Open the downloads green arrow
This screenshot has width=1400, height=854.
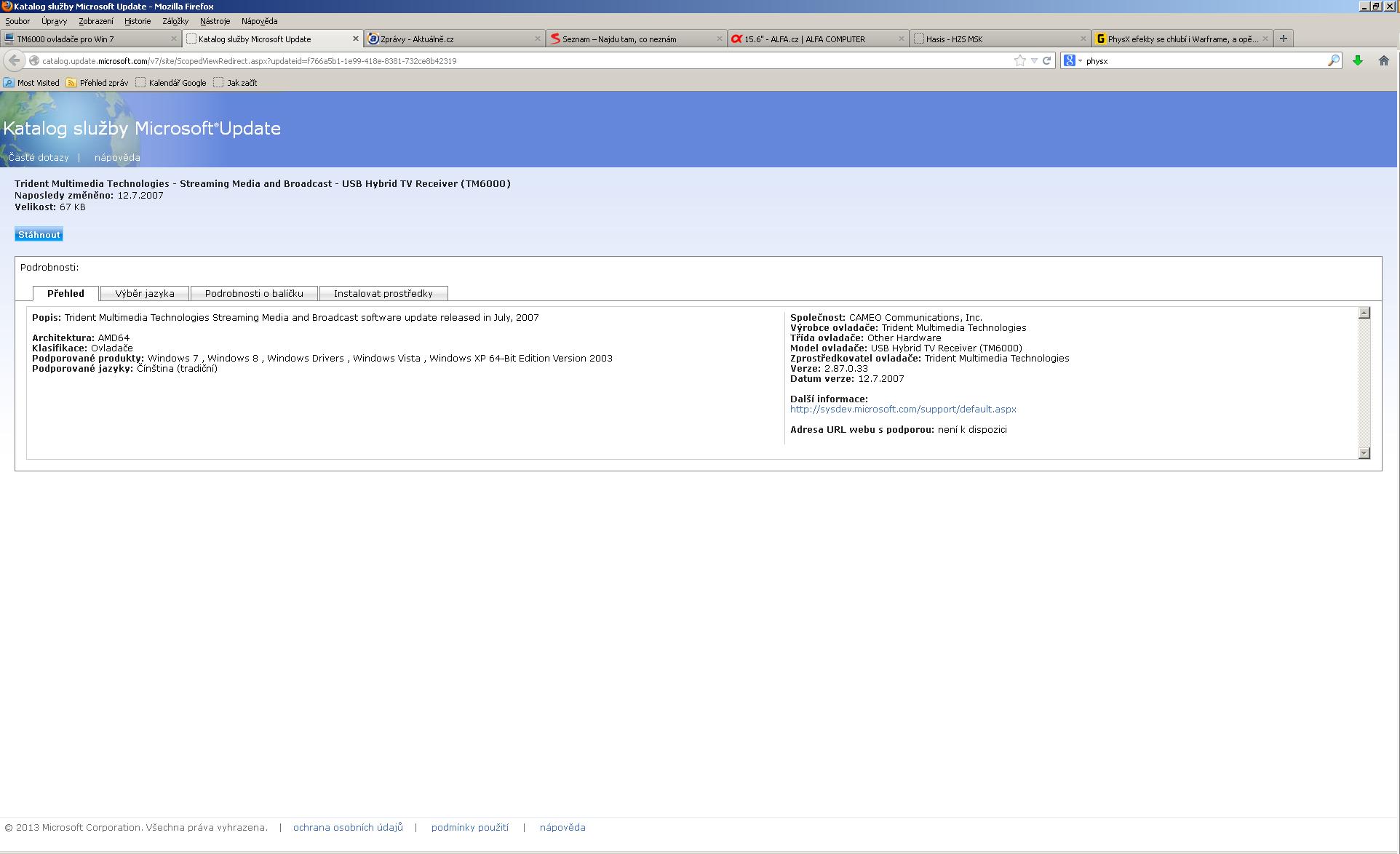pyautogui.click(x=1358, y=60)
